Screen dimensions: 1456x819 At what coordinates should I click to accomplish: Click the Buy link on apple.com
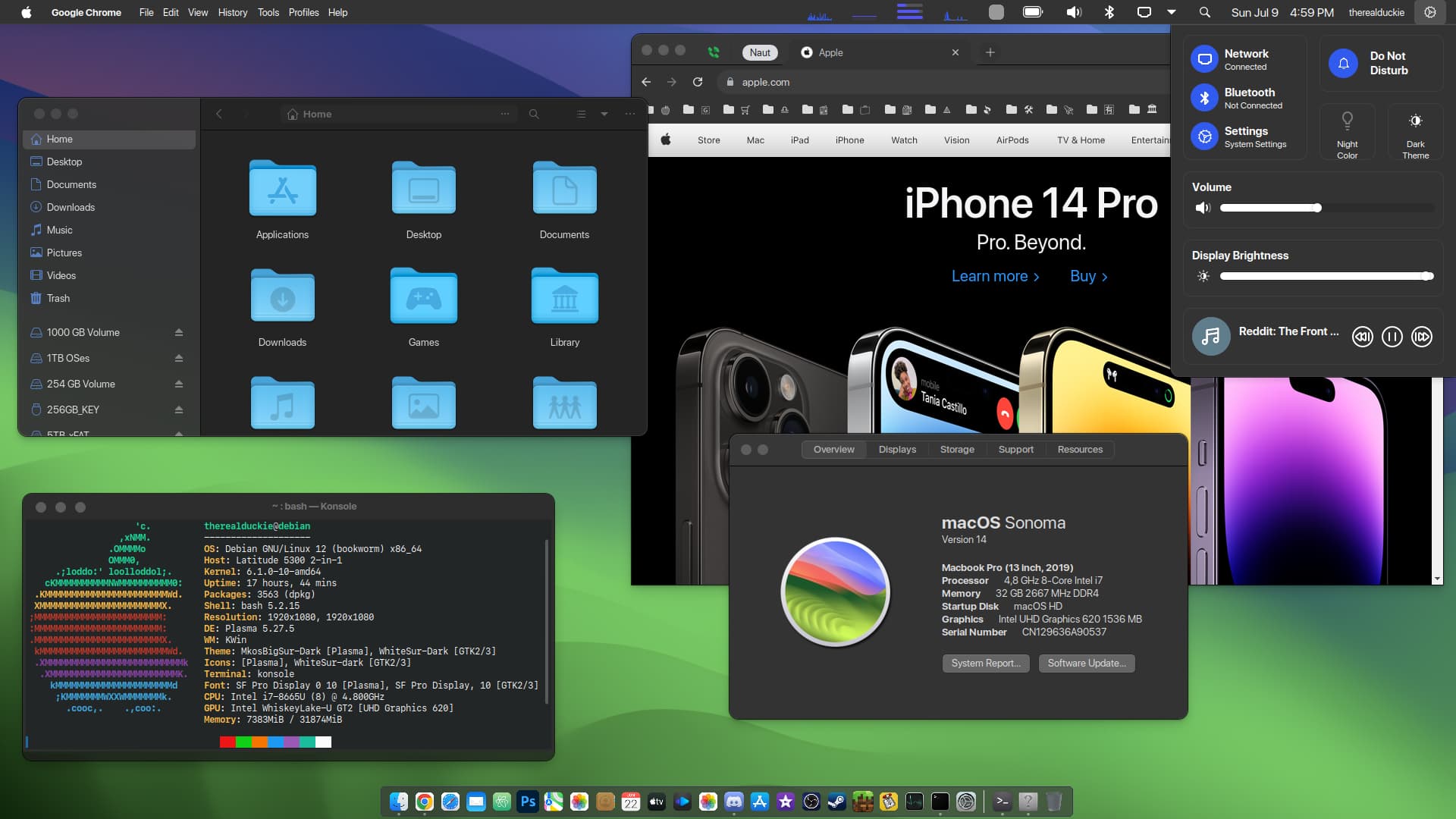1089,276
